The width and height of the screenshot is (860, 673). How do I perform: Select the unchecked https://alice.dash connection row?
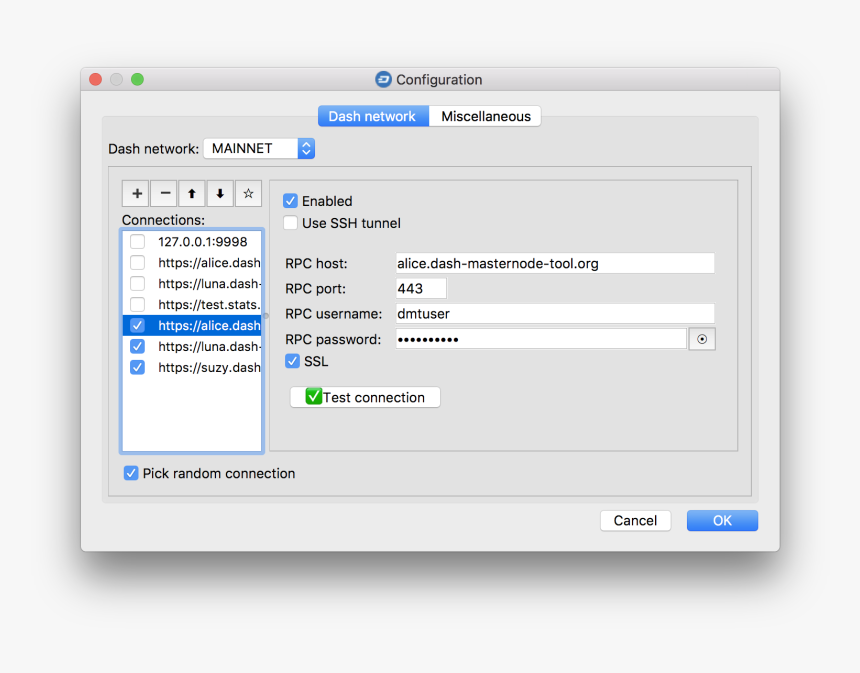tap(192, 263)
